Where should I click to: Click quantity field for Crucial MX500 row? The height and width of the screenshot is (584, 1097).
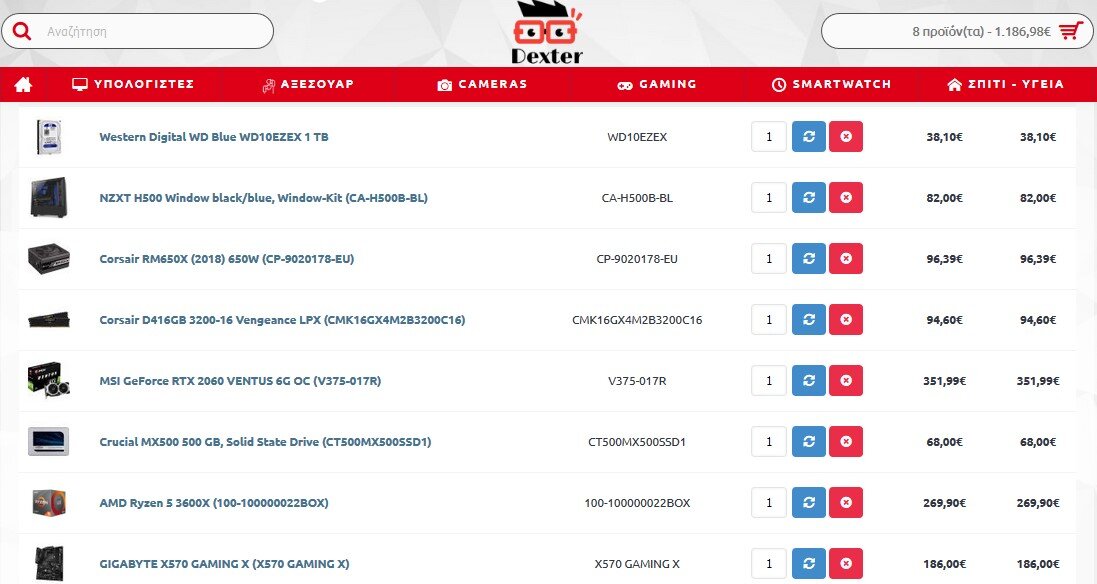769,441
